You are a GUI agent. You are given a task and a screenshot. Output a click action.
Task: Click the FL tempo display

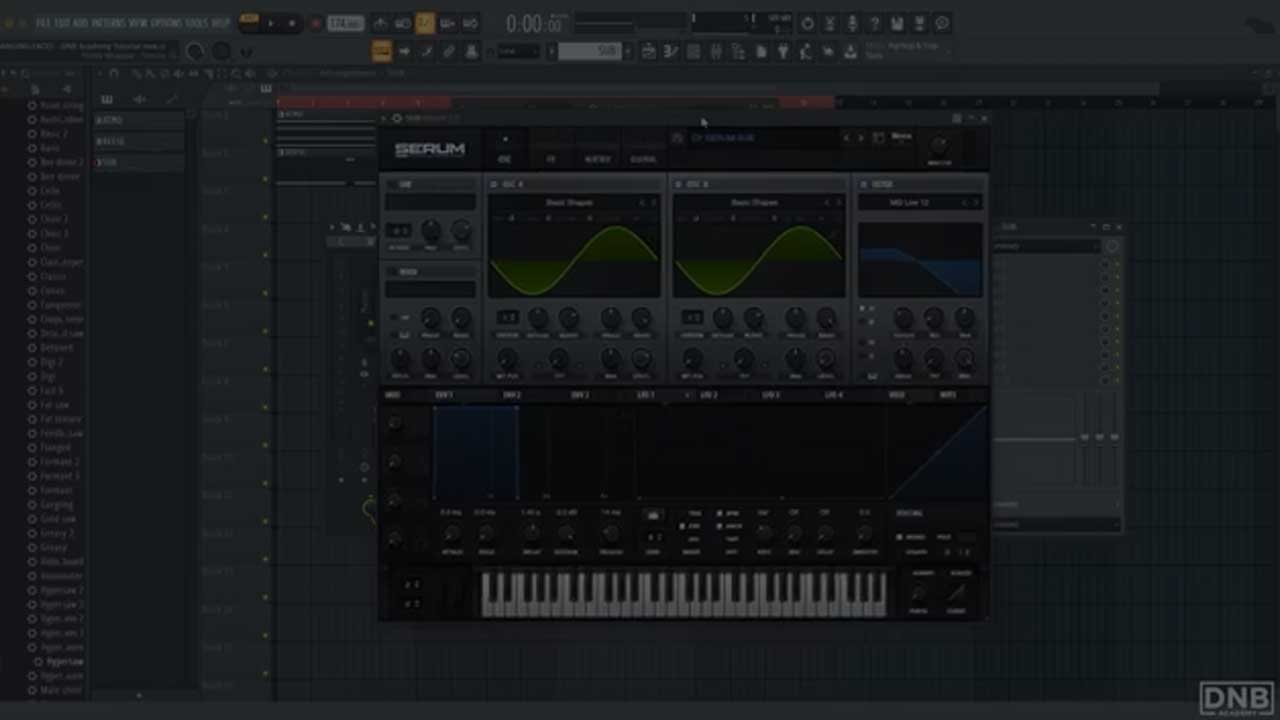[x=345, y=23]
